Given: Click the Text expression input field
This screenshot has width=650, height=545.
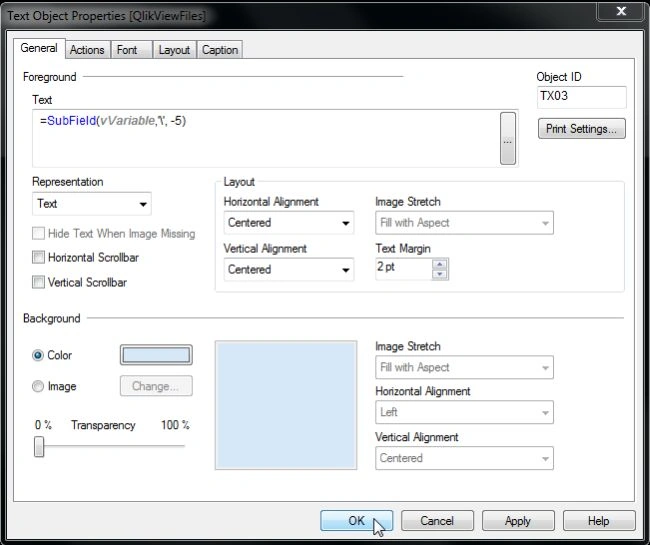Looking at the screenshot, I should pos(265,138).
